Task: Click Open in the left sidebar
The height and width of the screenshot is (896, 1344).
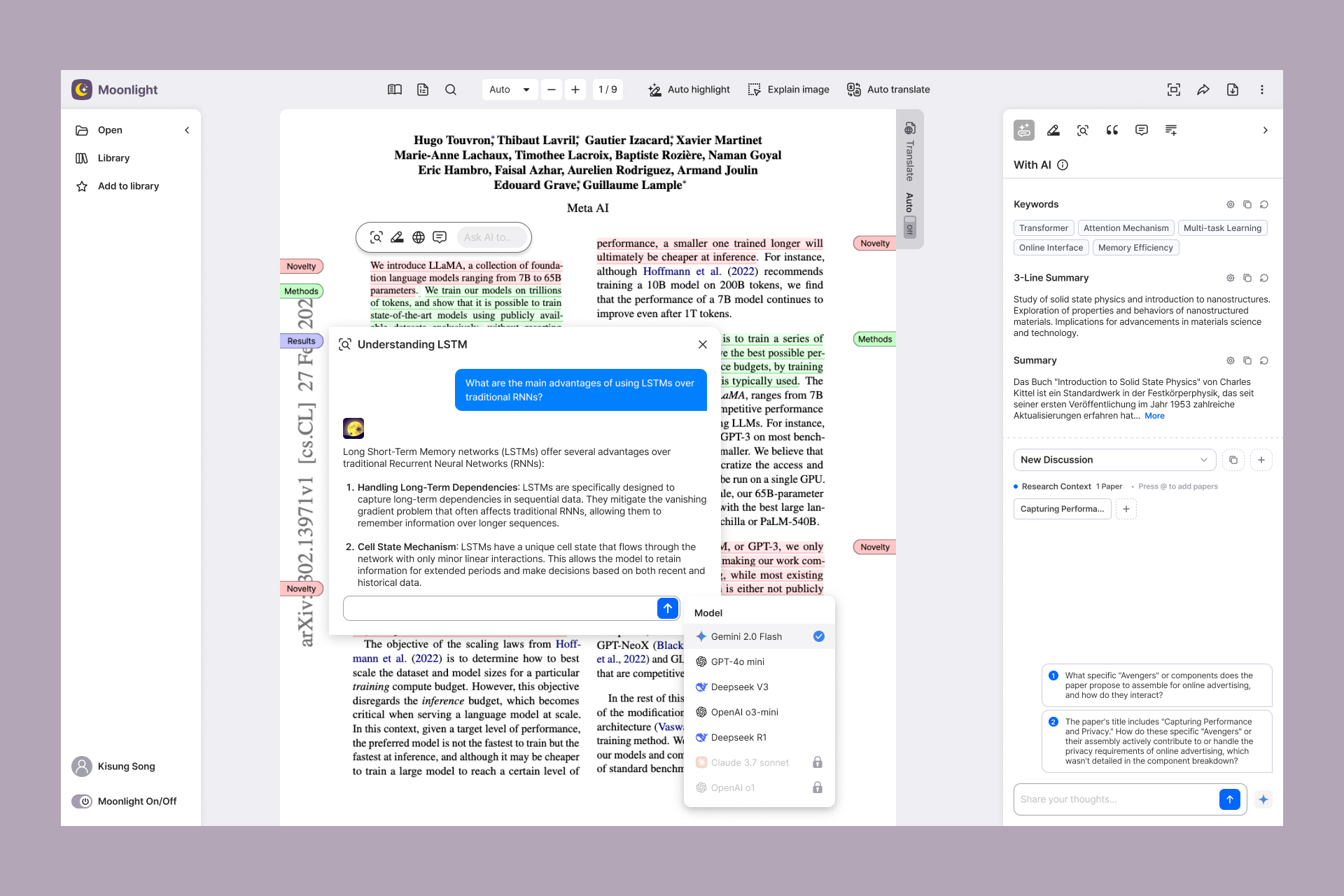Action: click(x=110, y=130)
